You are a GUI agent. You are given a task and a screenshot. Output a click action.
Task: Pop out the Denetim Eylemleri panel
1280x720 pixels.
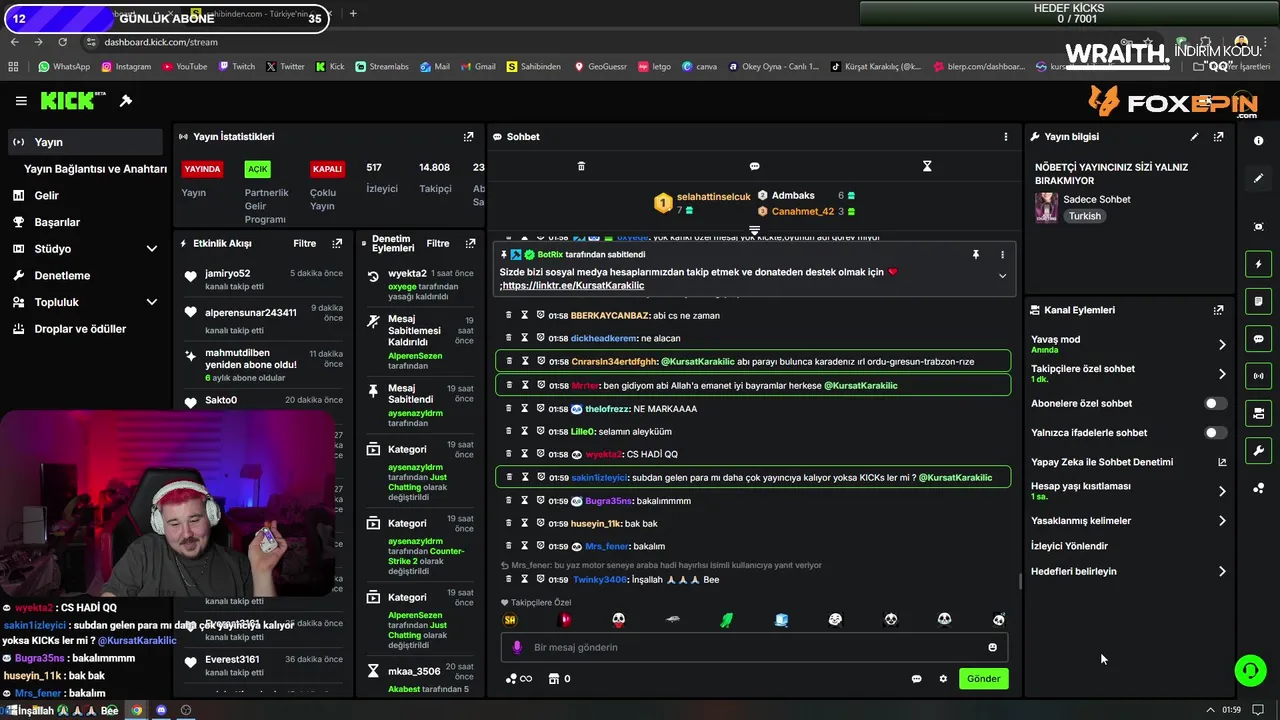[x=470, y=243]
